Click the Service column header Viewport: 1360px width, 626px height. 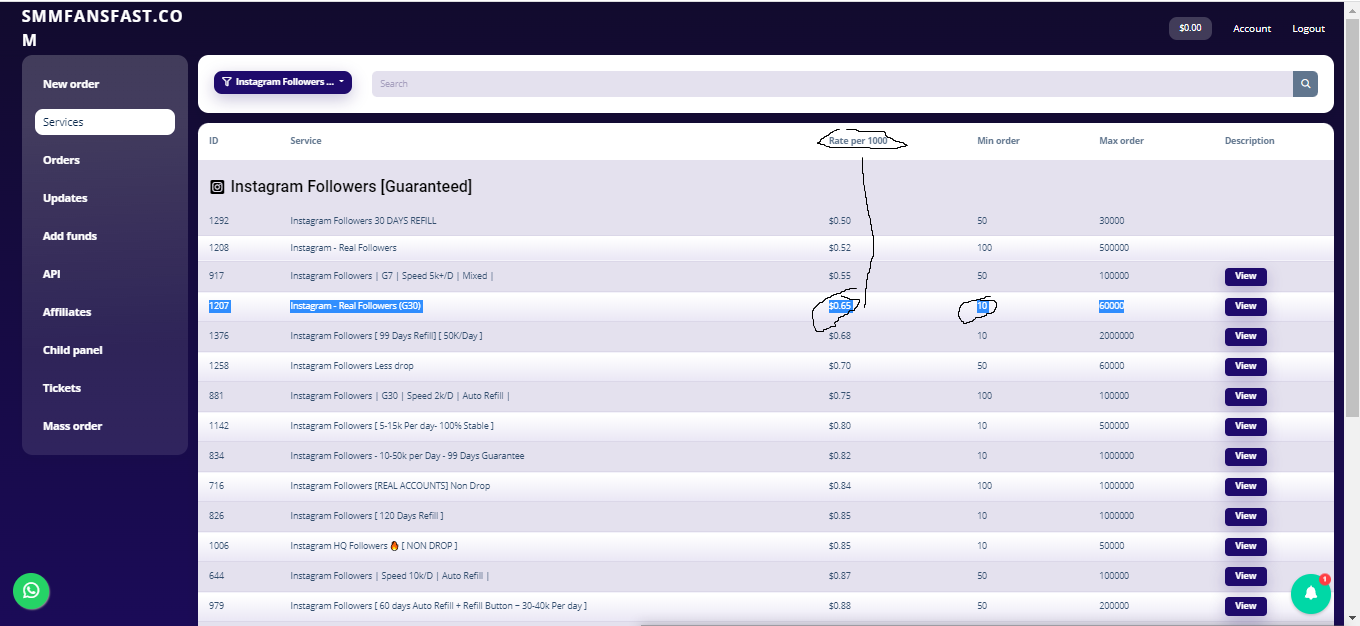tap(306, 141)
